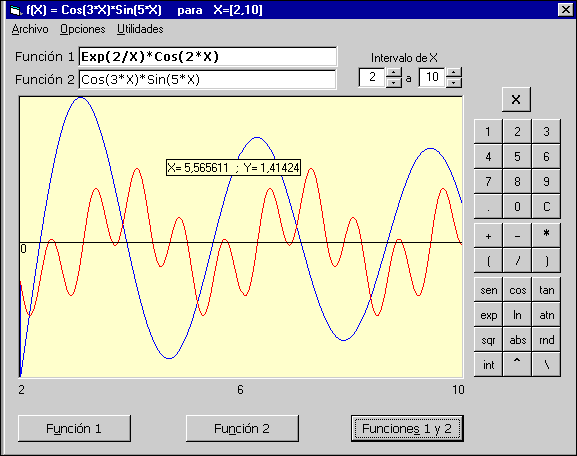This screenshot has height=456, width=577.
Task: Click the number 7 keypad key
Action: point(488,181)
